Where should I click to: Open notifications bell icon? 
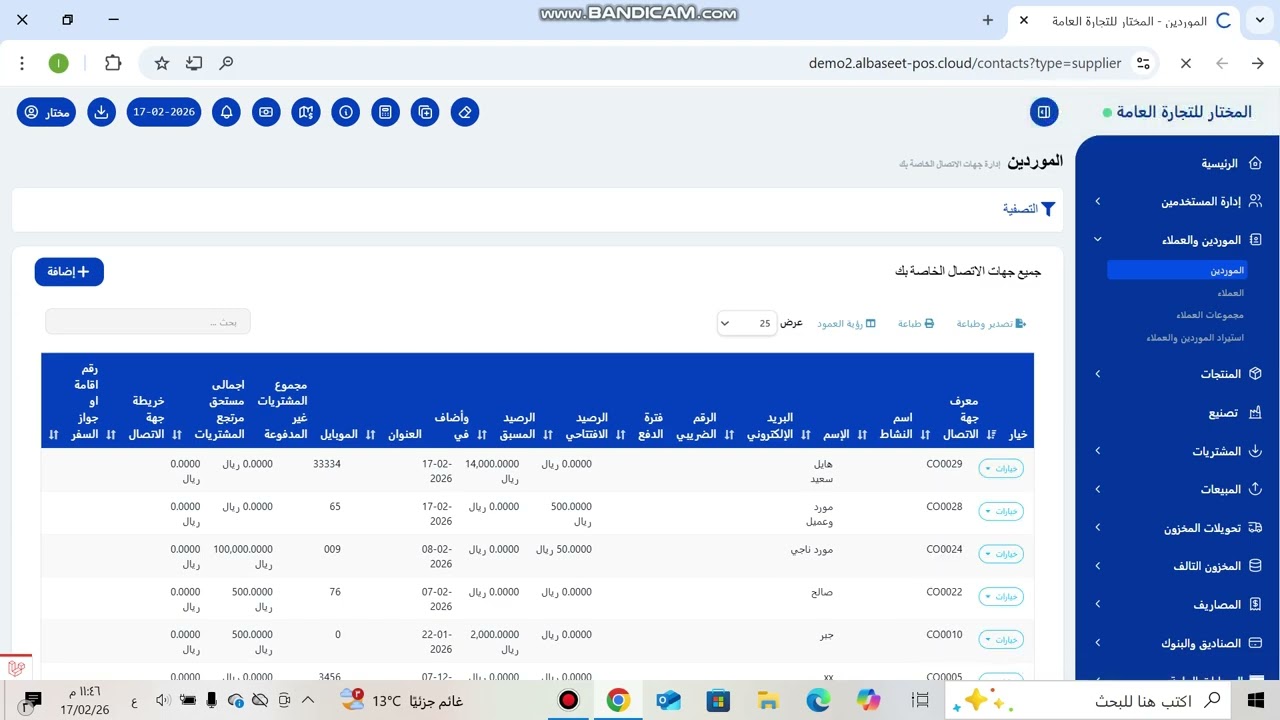point(226,112)
